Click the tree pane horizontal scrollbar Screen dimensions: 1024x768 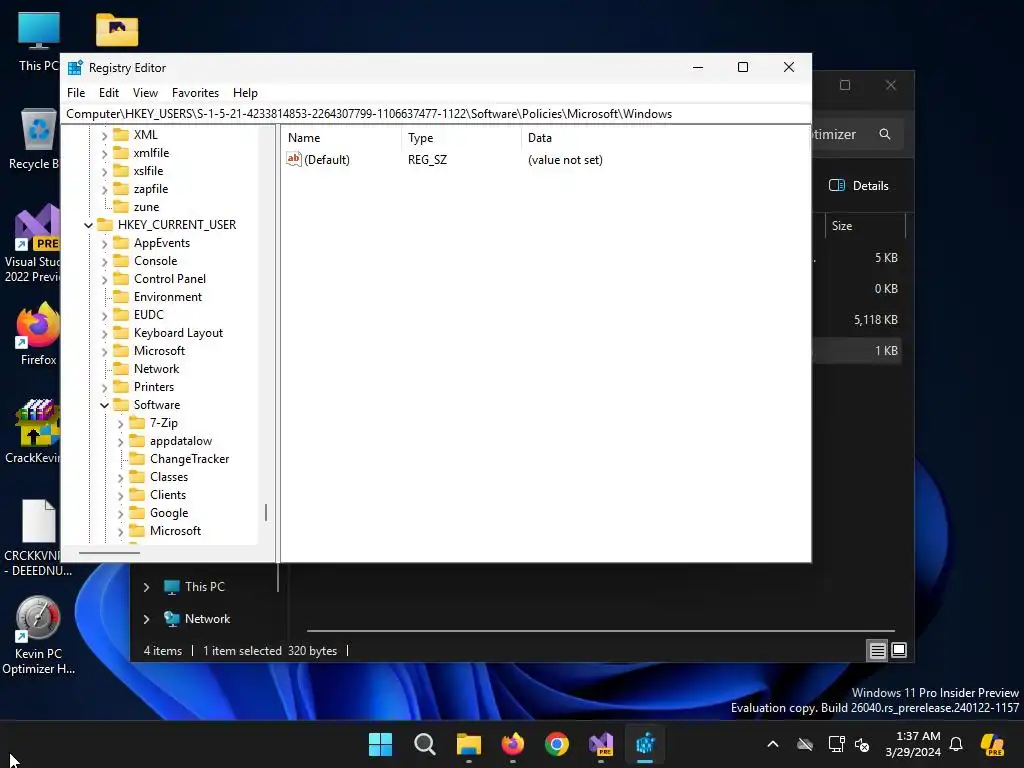(x=109, y=553)
